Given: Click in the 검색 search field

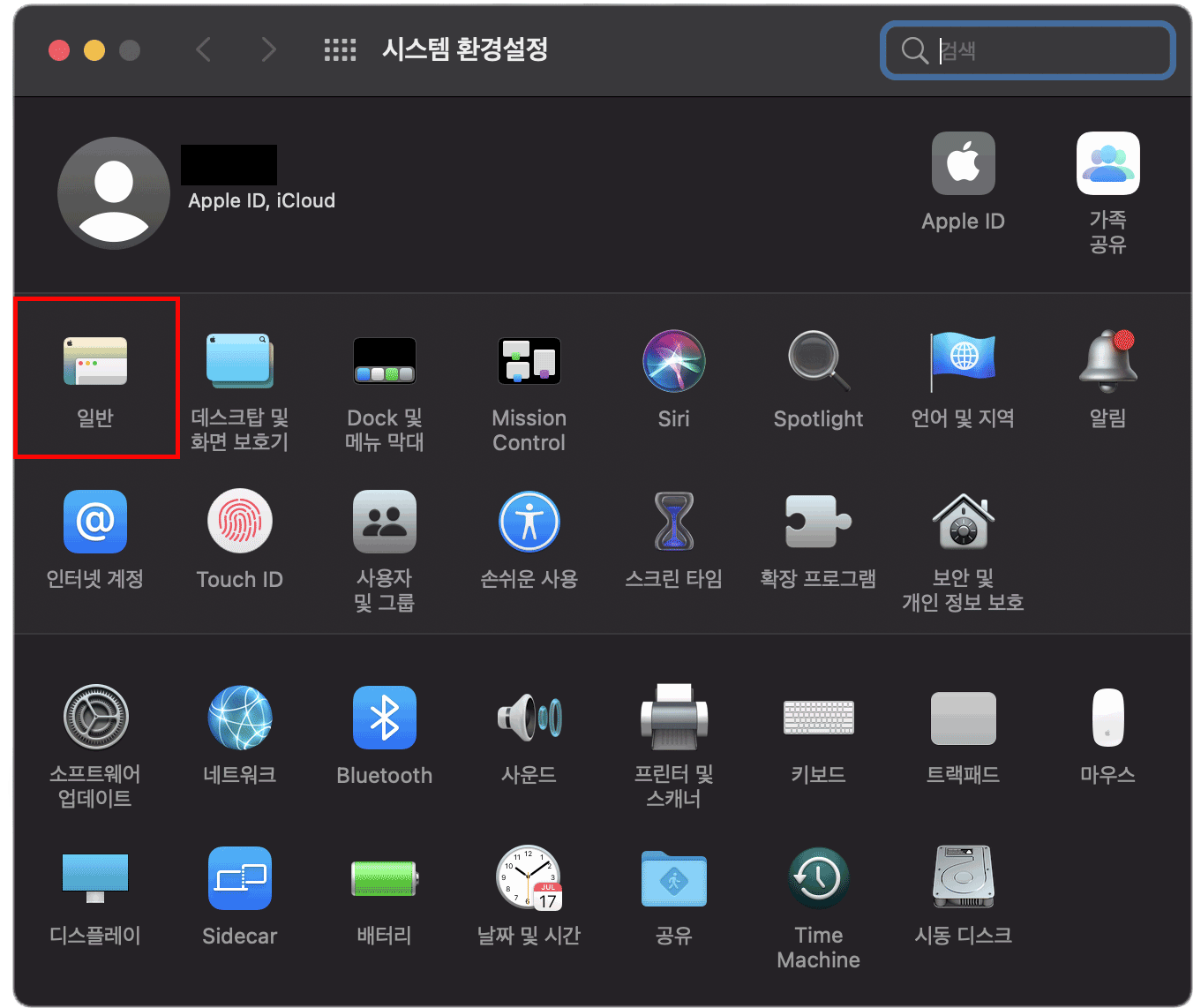Looking at the screenshot, I should point(1028,50).
